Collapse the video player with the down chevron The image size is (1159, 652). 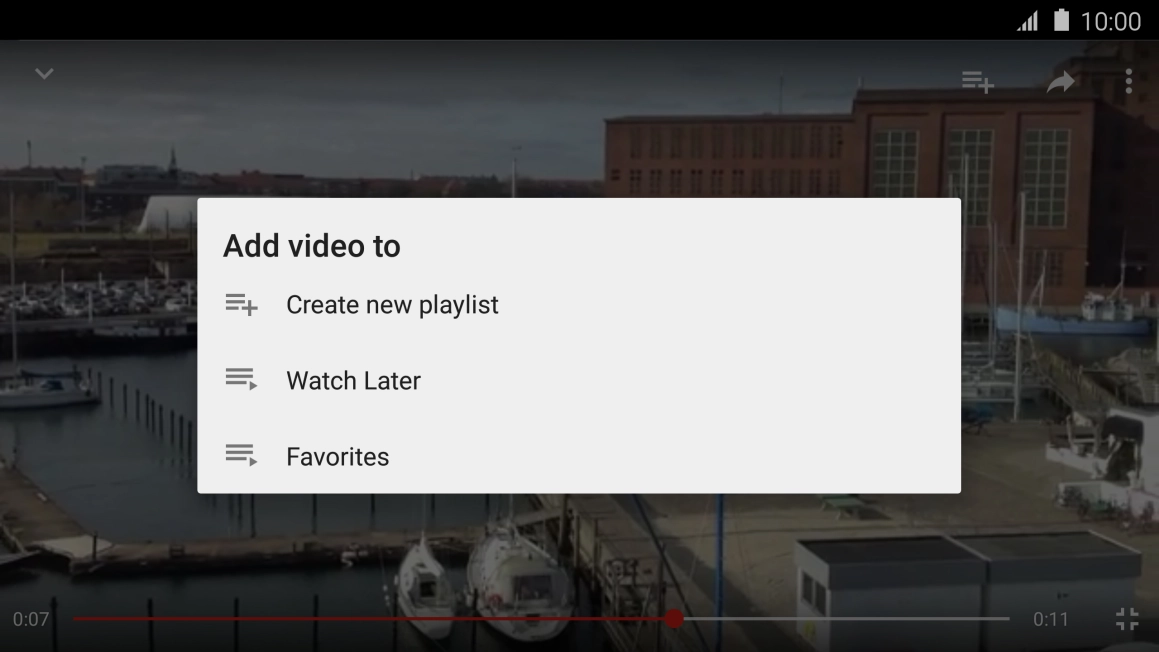(x=44, y=74)
